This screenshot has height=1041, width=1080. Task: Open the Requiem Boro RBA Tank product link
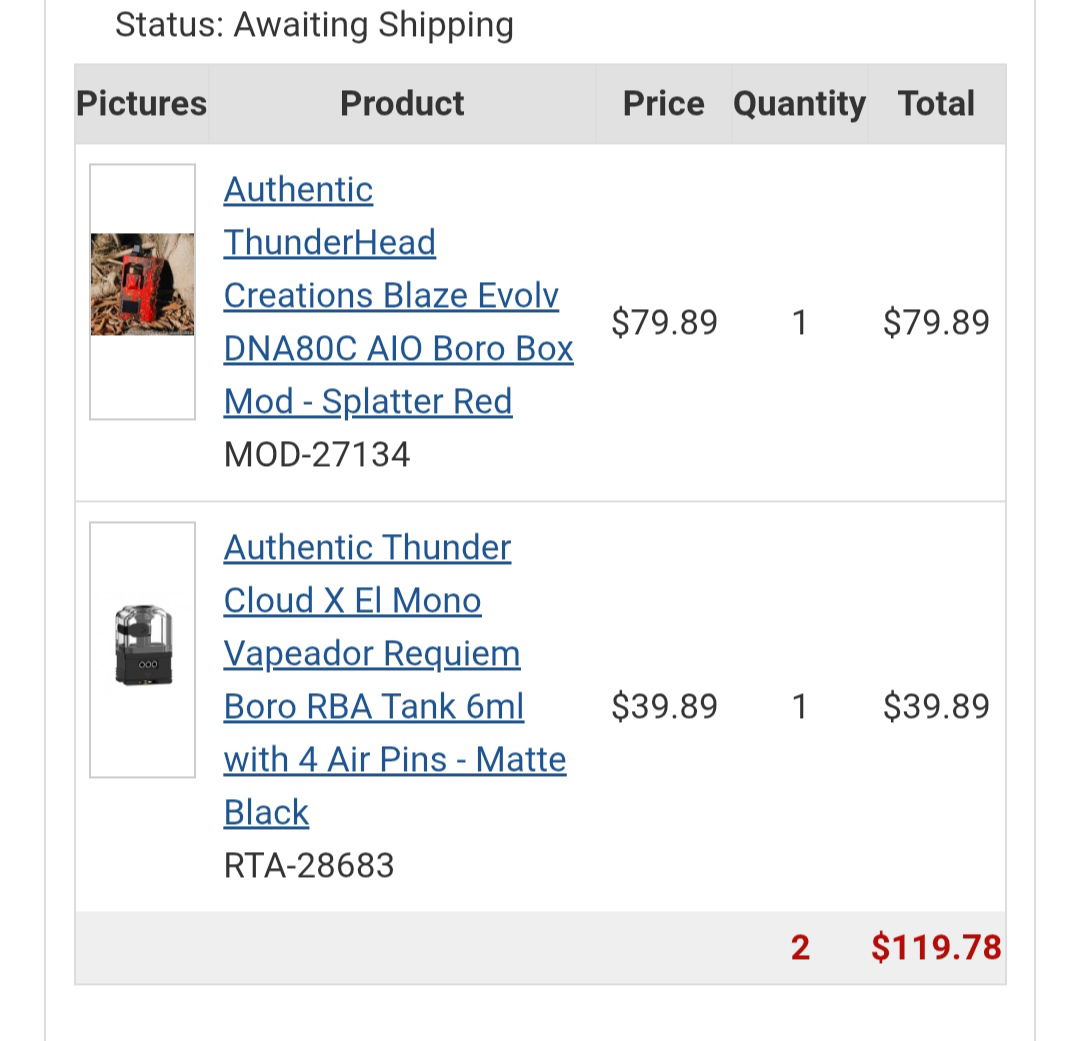[x=395, y=680]
